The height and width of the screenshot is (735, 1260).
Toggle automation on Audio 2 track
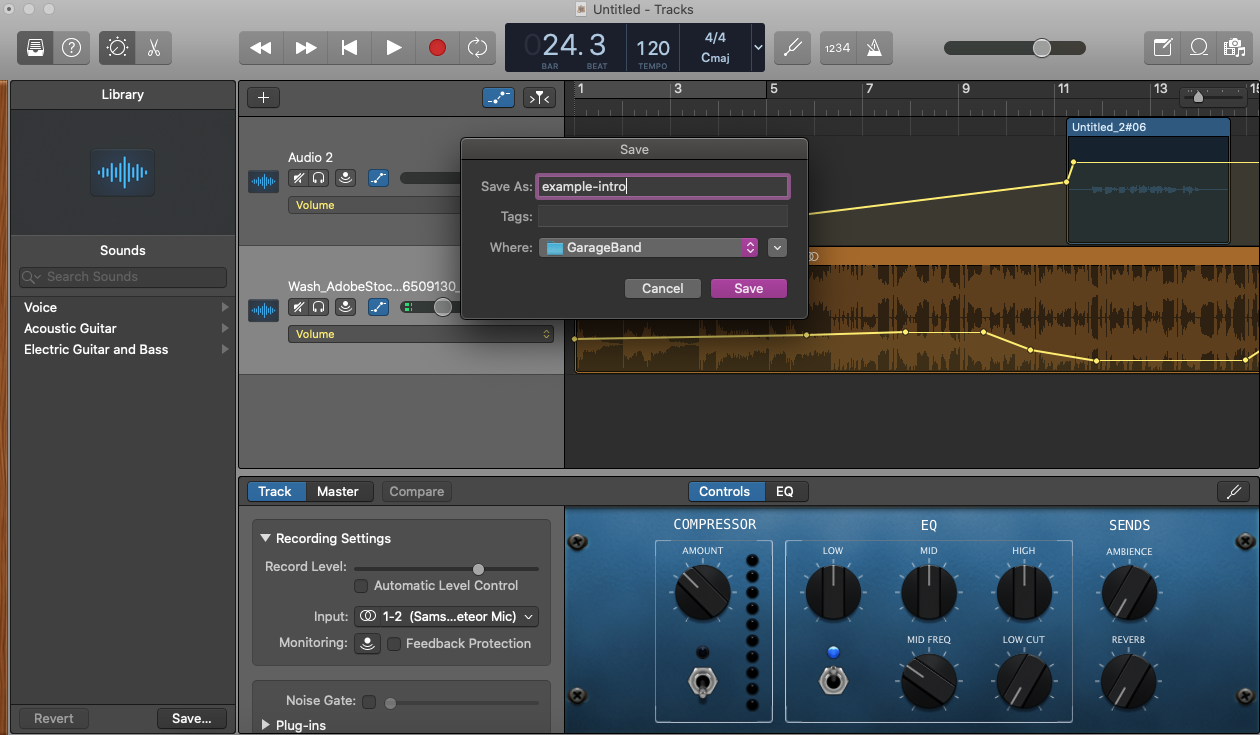click(x=378, y=178)
